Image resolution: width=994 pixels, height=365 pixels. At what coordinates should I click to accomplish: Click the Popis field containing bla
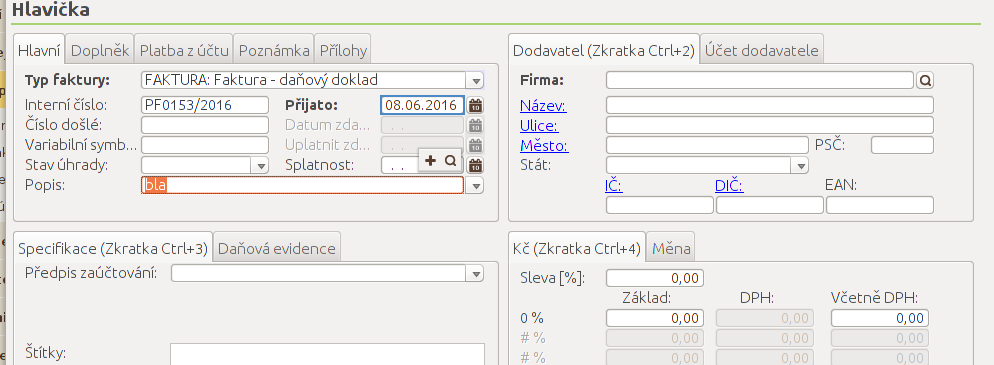302,186
